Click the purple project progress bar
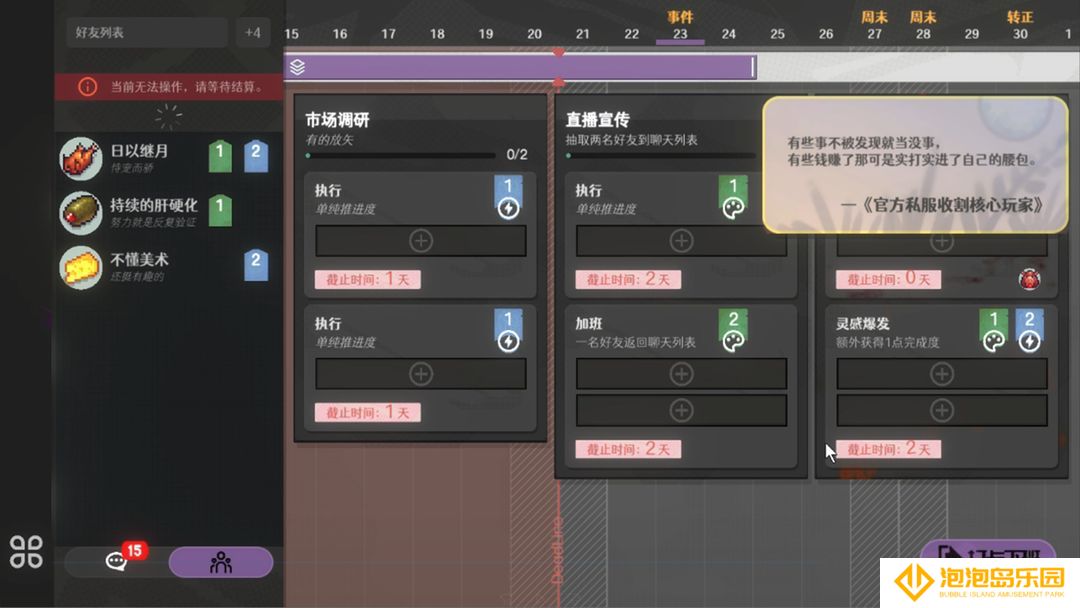Viewport: 1080px width, 608px height. (x=520, y=67)
